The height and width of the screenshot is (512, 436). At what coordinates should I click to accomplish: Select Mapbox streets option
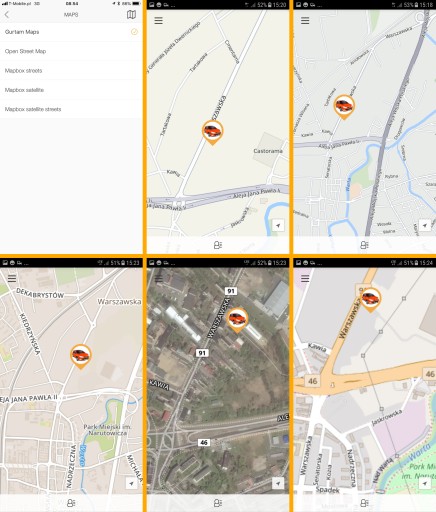pos(71,71)
